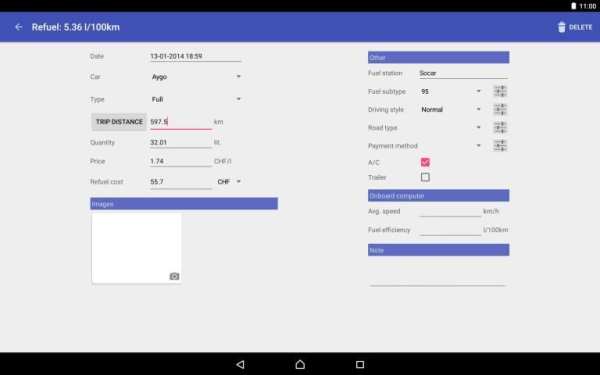This screenshot has width=600, height=375.
Task: Tap the Android recent apps square
Action: click(x=360, y=364)
